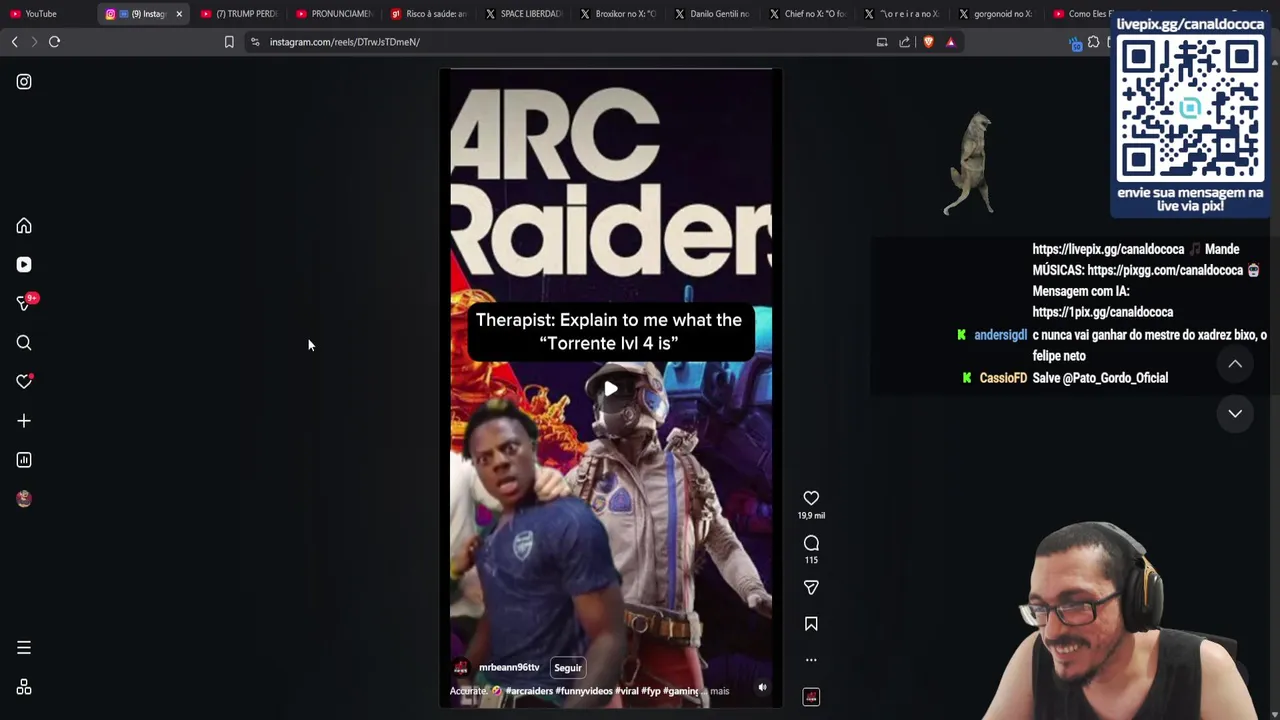
Task: Go to next reel with down chevron
Action: (1235, 413)
